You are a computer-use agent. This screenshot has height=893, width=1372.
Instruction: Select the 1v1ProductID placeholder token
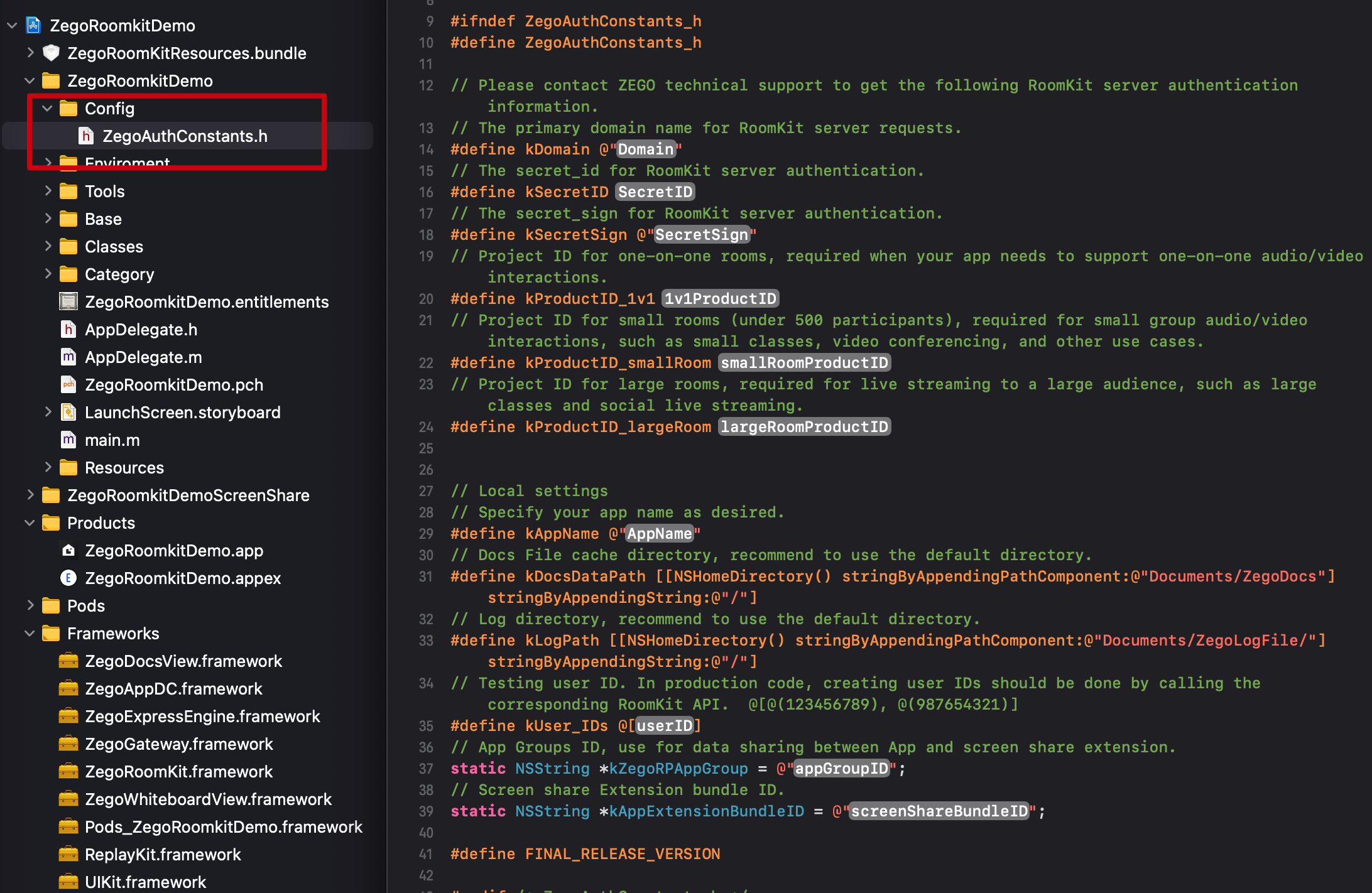721,299
